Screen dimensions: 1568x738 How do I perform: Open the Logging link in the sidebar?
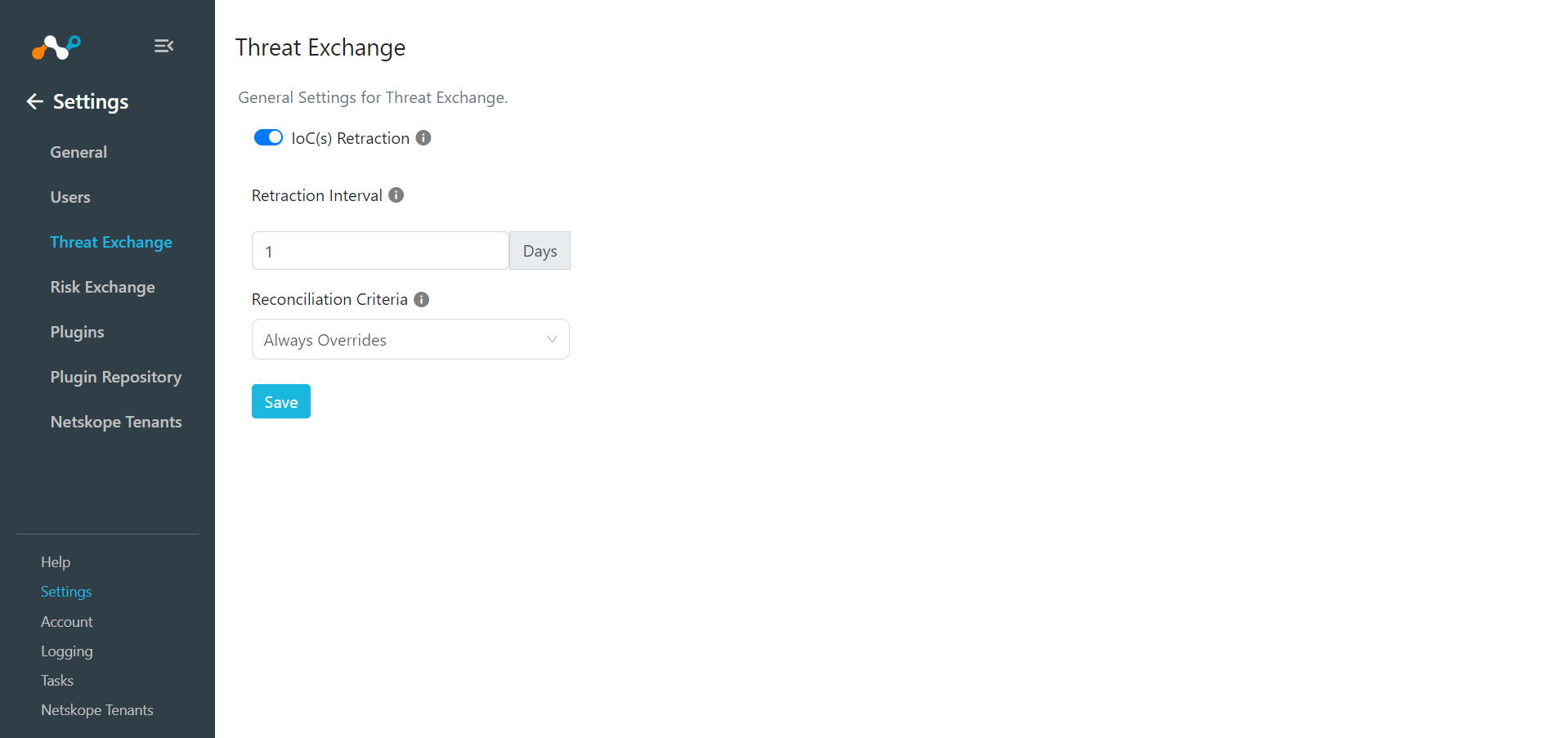(67, 651)
